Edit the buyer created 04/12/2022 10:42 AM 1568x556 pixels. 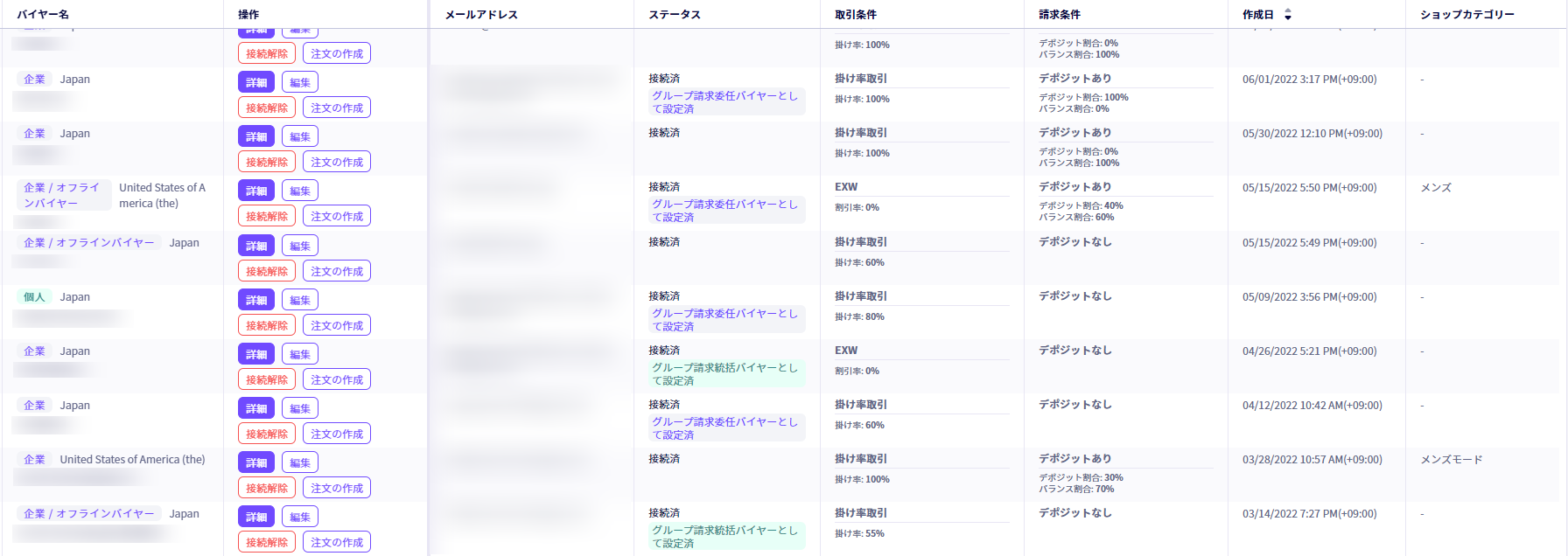(x=300, y=408)
